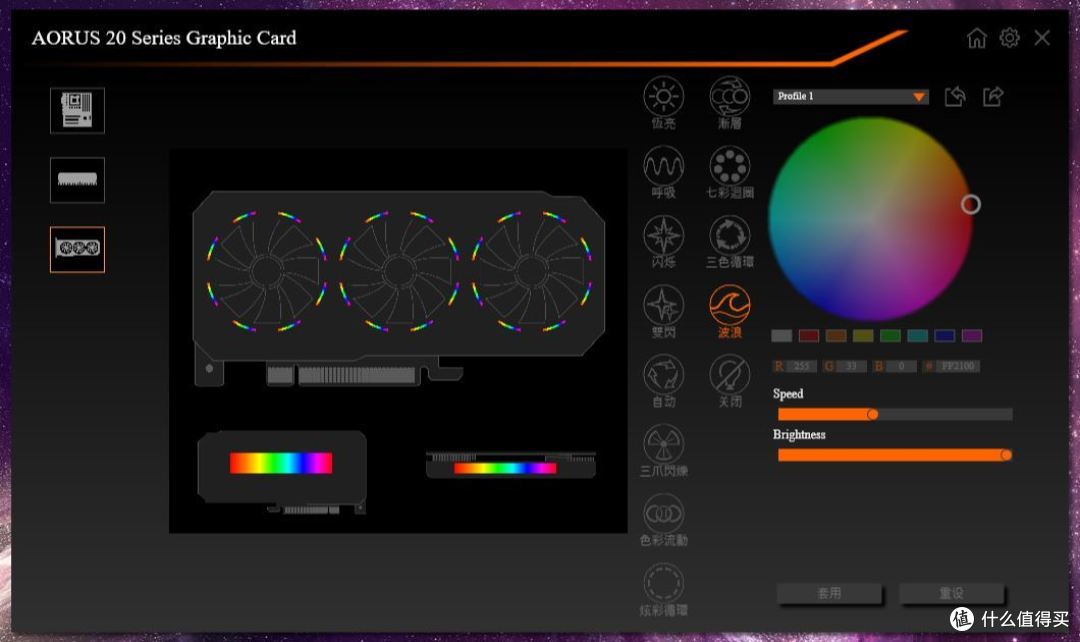
Task: Pick the green preset color swatch
Action: tap(890, 335)
